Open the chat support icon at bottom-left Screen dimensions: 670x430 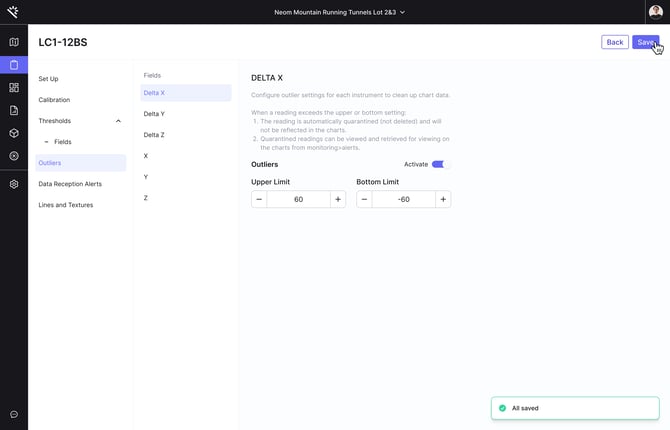coord(14,414)
